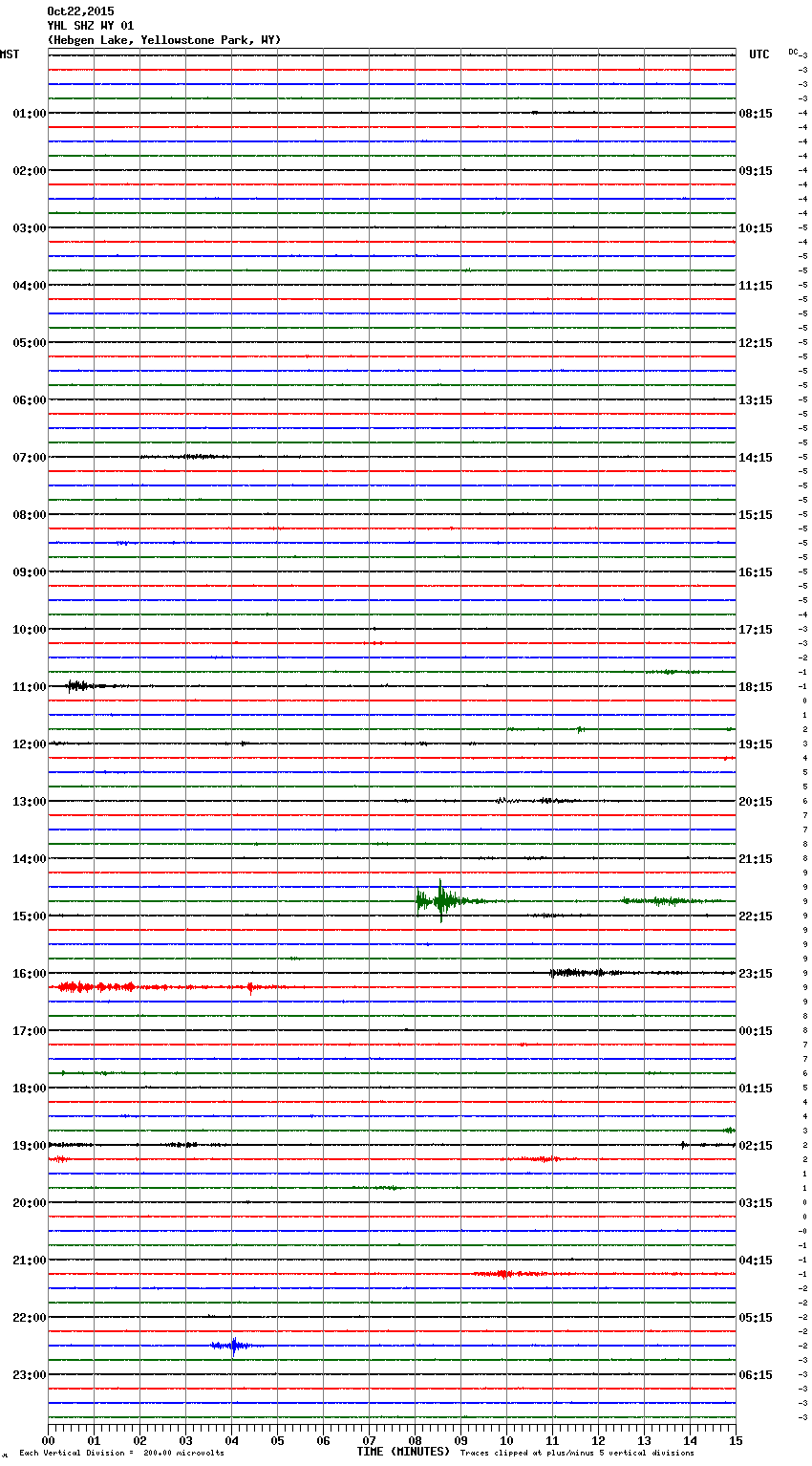Image resolution: width=812 pixels, height=1466 pixels.
Task: Click the 08:15 UTC time label
Action: (x=756, y=114)
